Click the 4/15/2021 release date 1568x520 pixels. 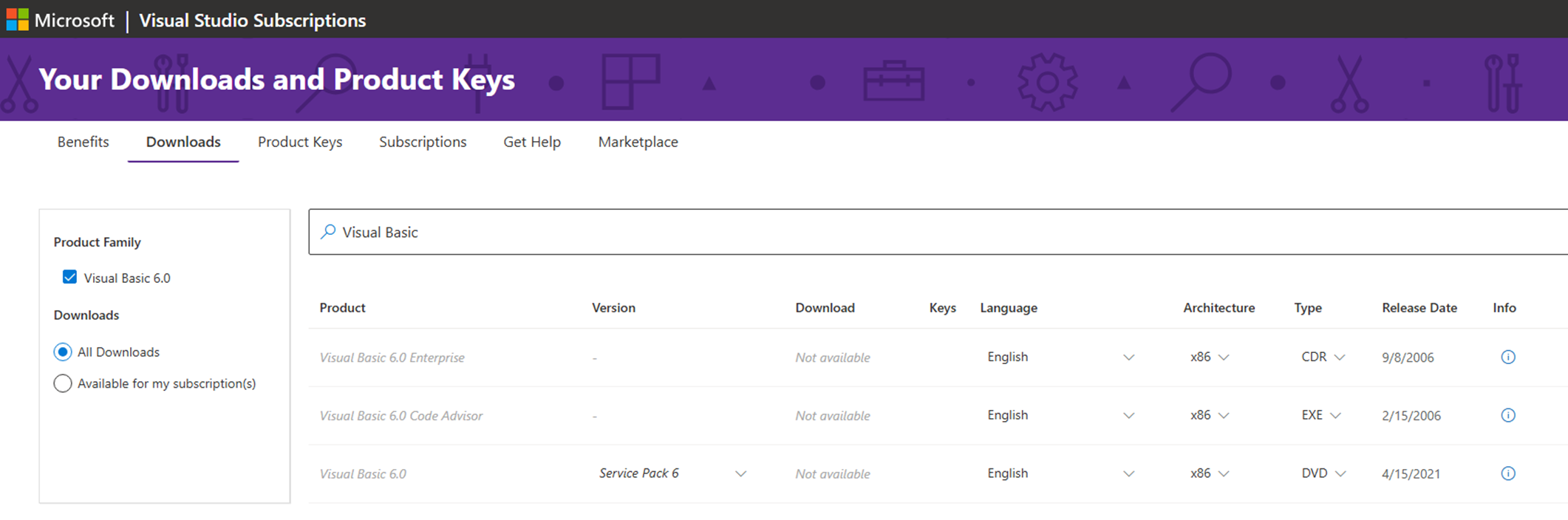coord(1411,474)
